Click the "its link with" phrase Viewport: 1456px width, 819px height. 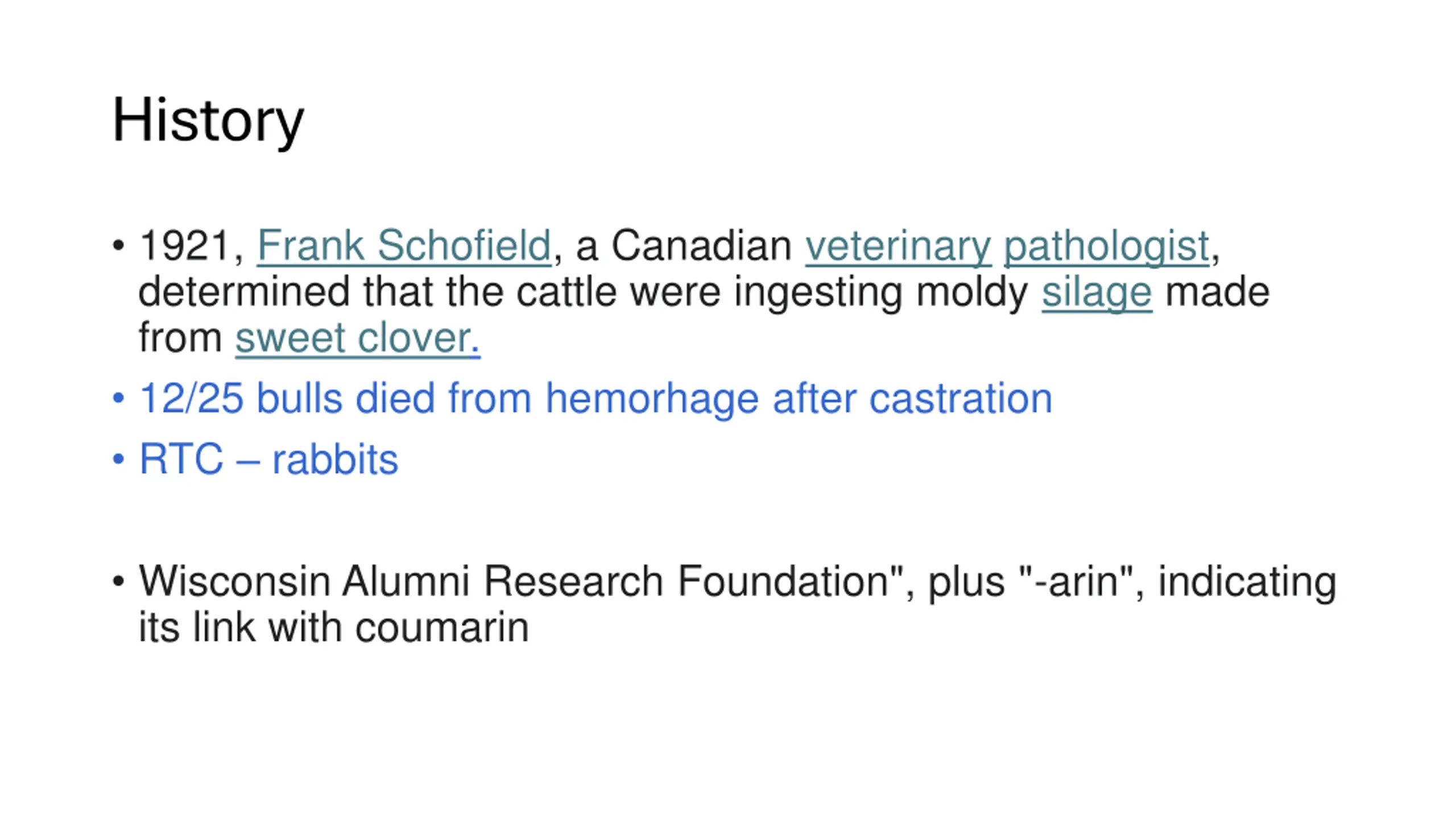tap(240, 628)
